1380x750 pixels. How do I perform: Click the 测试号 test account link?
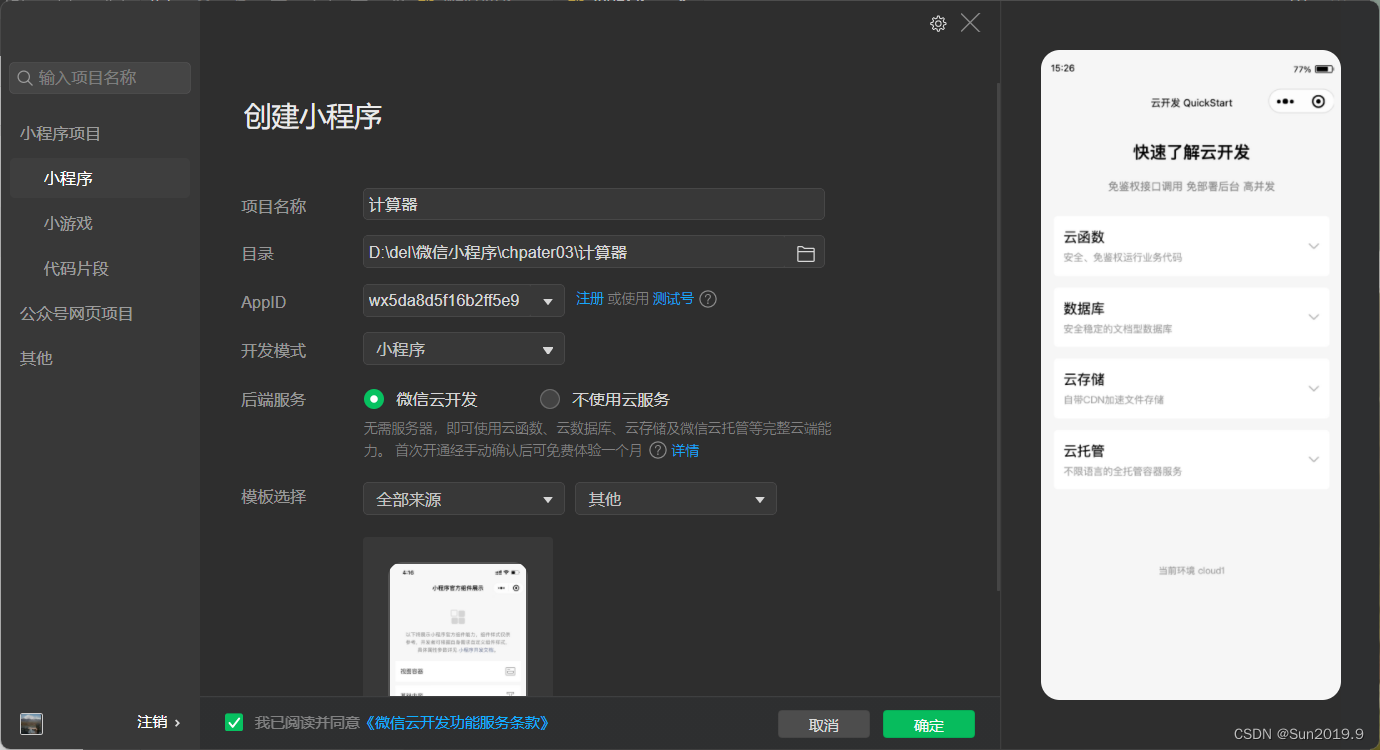673,299
